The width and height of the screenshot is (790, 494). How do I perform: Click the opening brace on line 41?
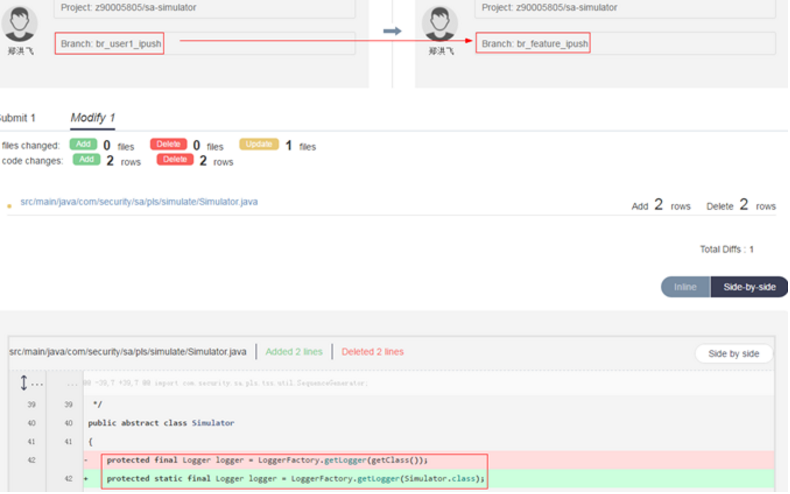point(91,442)
